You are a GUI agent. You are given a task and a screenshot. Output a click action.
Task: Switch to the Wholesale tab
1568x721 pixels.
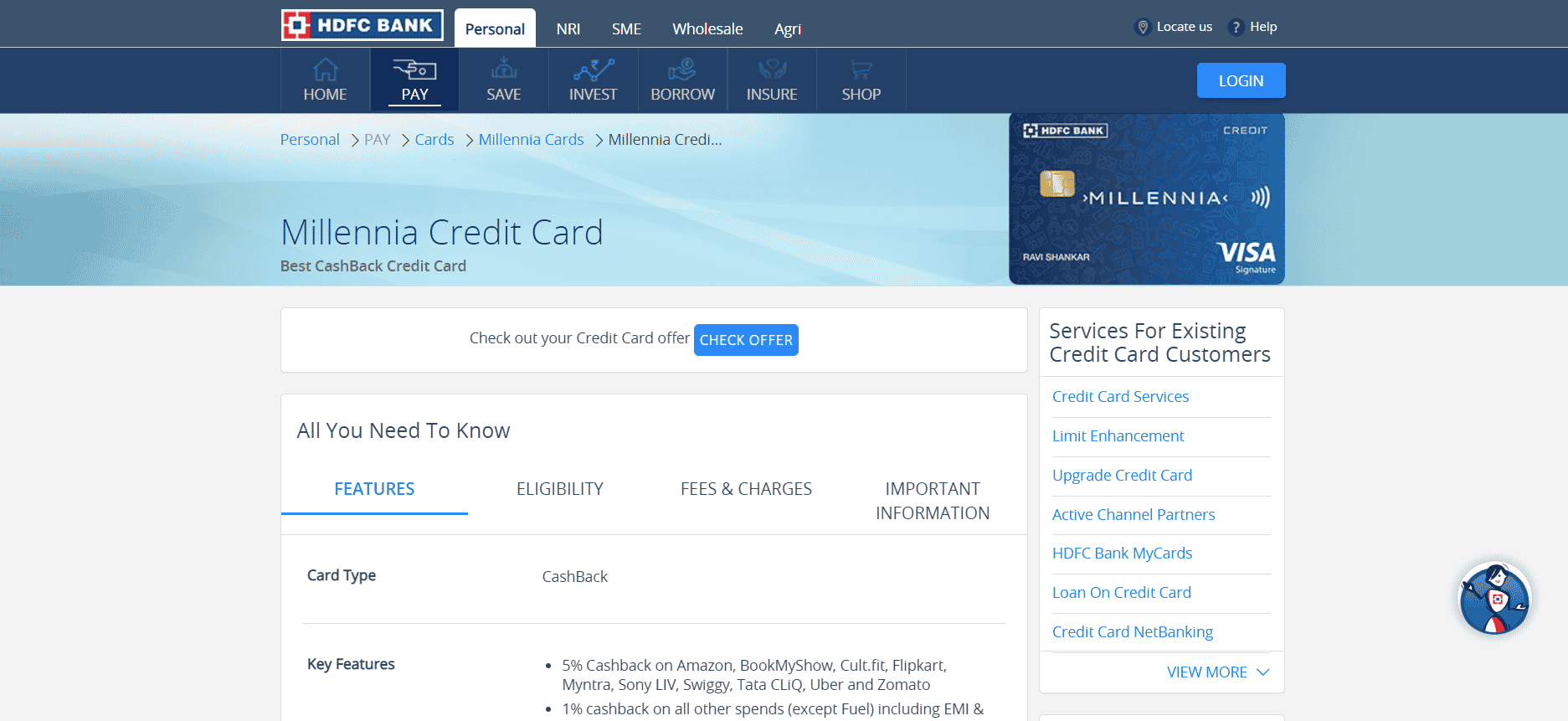click(707, 28)
